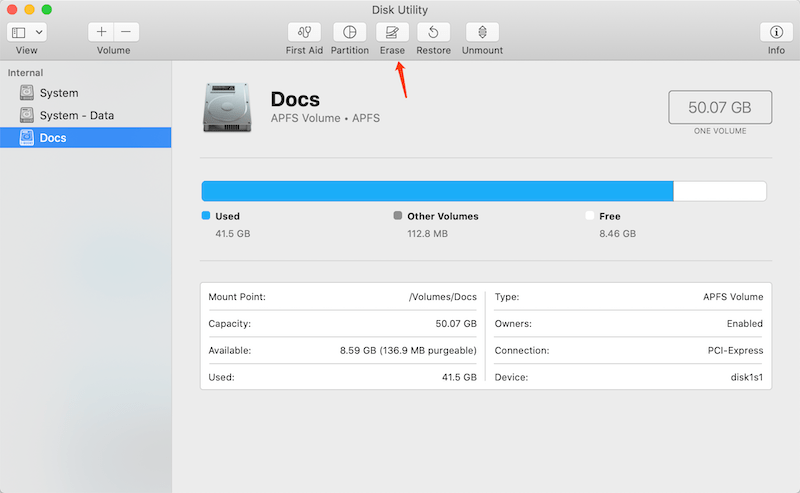Click the blue storage usage bar

[437, 191]
